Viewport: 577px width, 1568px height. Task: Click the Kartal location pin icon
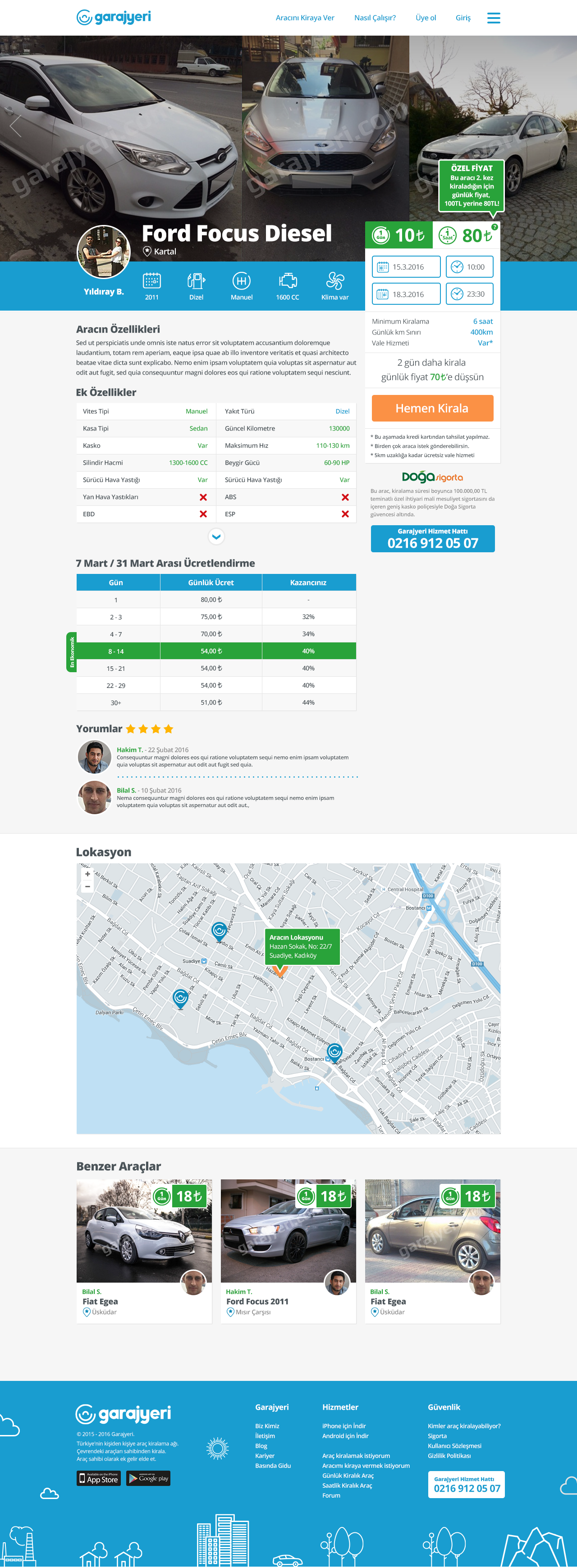(x=147, y=252)
